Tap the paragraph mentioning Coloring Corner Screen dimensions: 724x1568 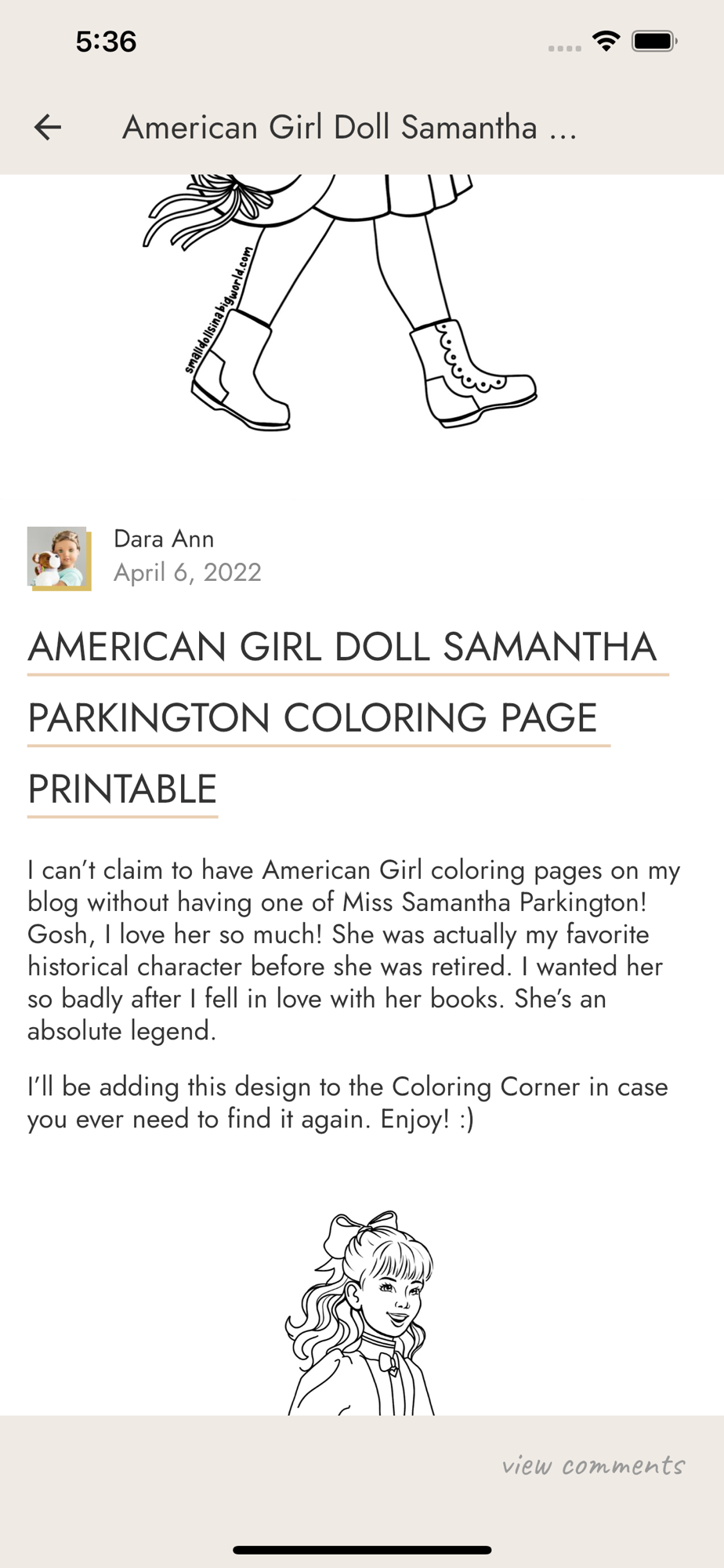coord(347,1102)
